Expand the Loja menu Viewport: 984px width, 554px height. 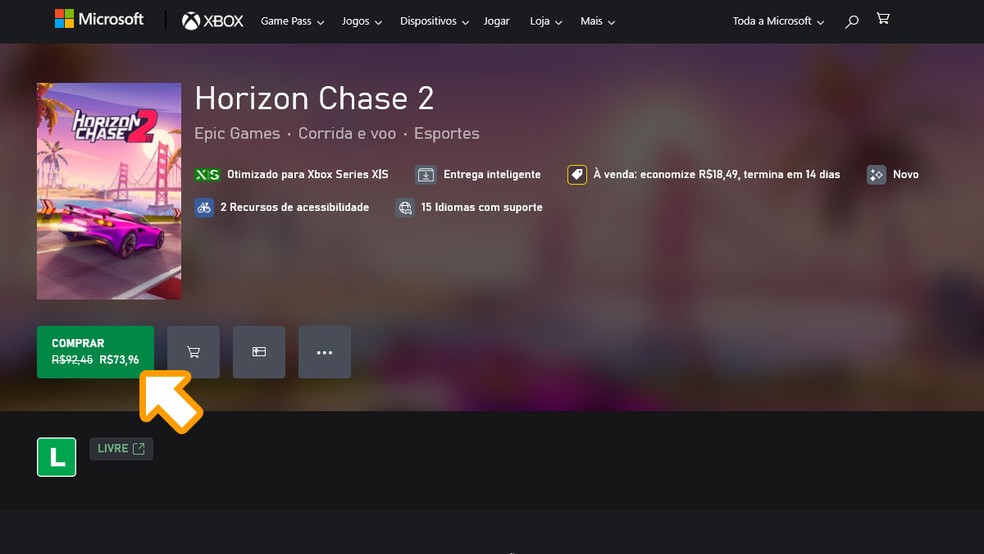coord(546,21)
